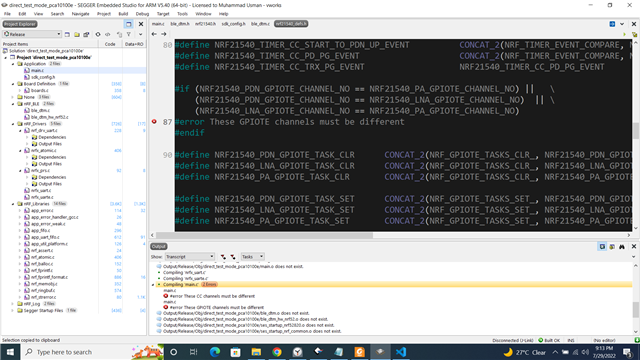
Task: Open Visual Studio Code from the taskbar
Action: 401,352
